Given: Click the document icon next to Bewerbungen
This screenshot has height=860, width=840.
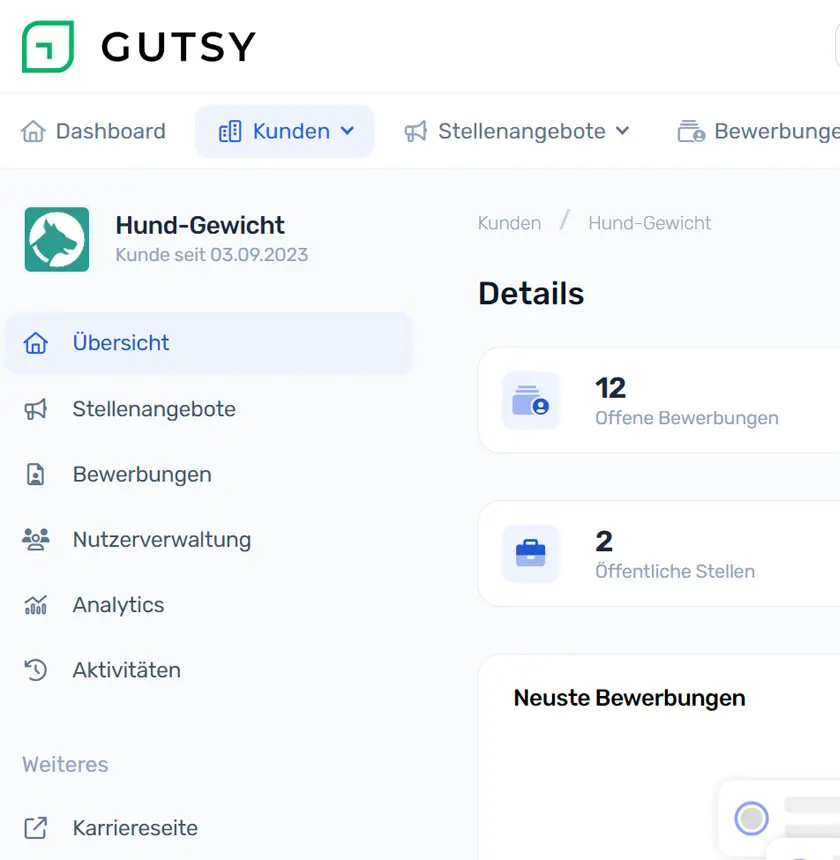Looking at the screenshot, I should pos(37,474).
